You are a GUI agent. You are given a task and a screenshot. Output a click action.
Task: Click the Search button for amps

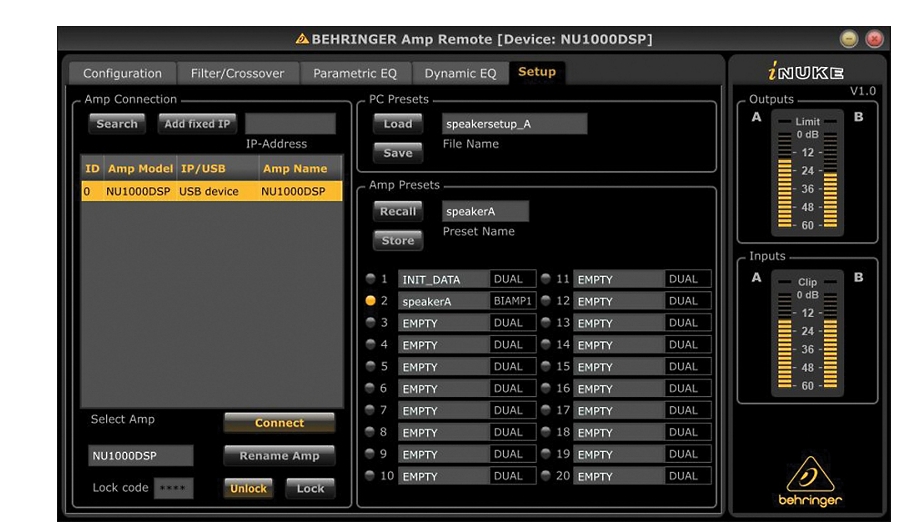(117, 124)
